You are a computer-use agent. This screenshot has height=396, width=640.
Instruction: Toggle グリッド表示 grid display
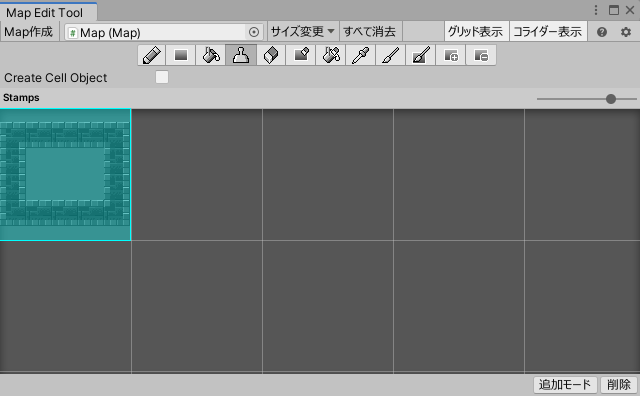(476, 31)
